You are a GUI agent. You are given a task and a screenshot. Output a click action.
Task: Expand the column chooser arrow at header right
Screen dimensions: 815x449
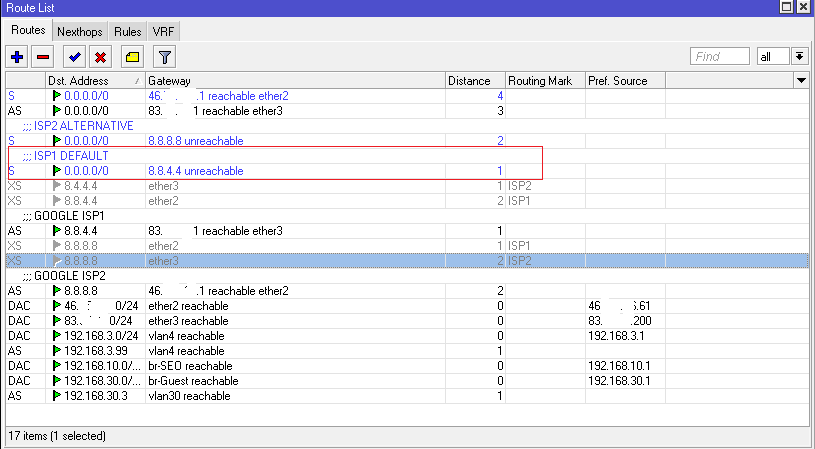pyautogui.click(x=800, y=80)
